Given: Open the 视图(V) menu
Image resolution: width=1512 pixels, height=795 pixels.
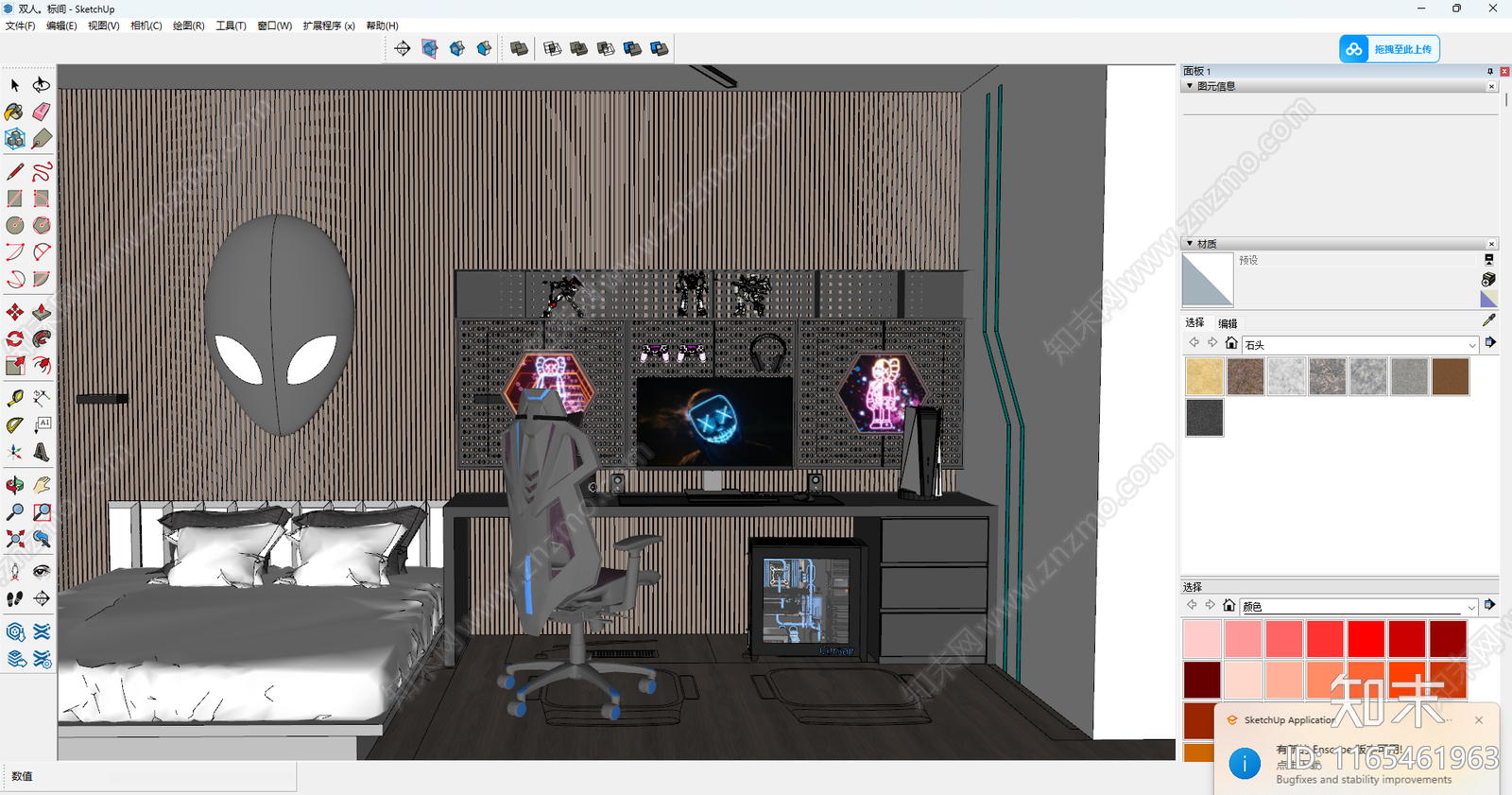Looking at the screenshot, I should point(104,26).
